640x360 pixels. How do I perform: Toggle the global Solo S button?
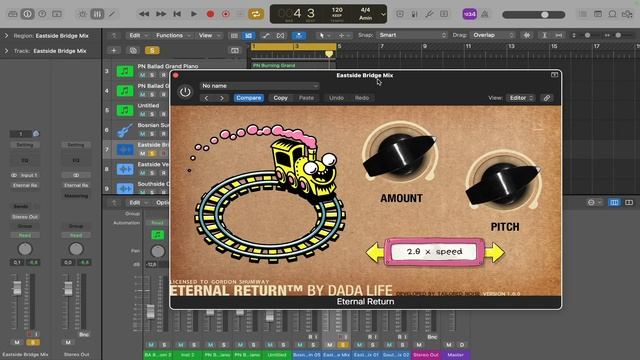[152, 50]
